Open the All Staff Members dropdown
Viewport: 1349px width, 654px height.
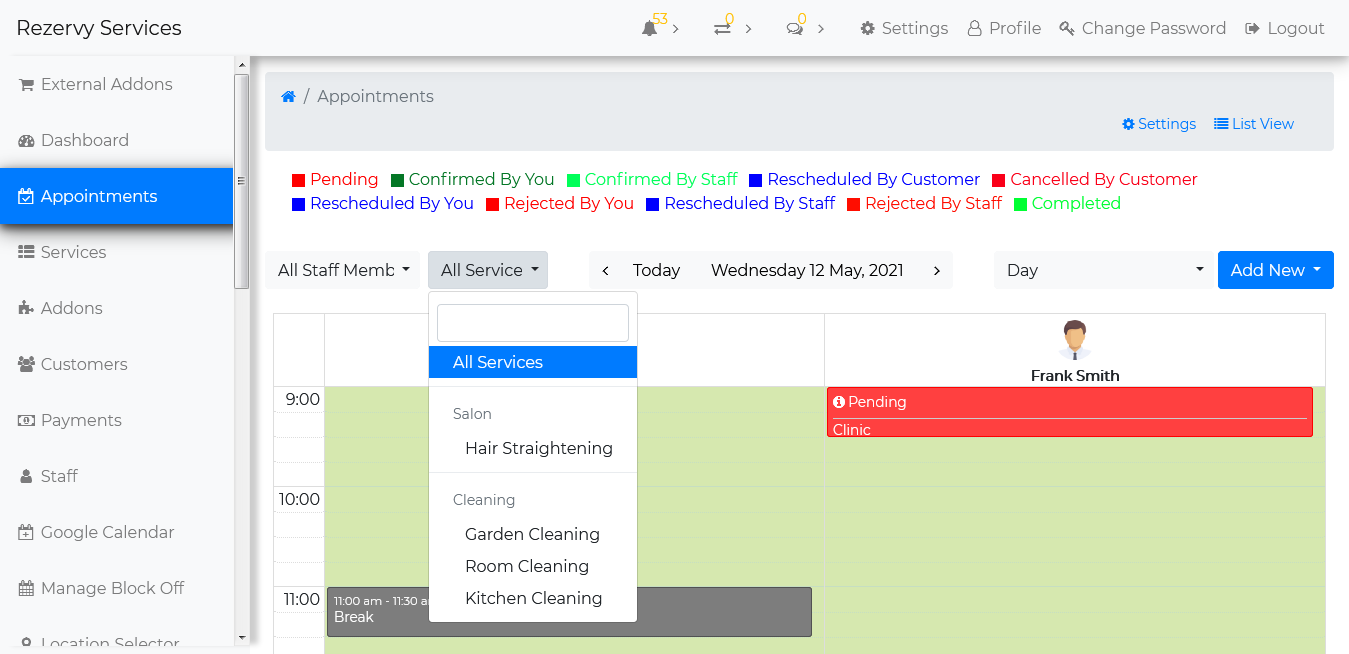(343, 270)
